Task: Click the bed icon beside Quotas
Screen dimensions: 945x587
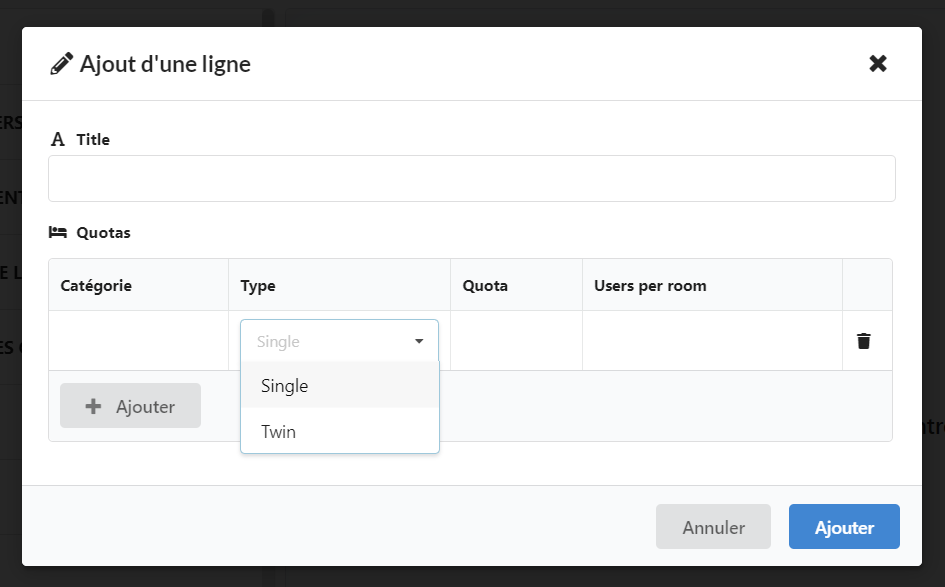Action: (x=58, y=233)
